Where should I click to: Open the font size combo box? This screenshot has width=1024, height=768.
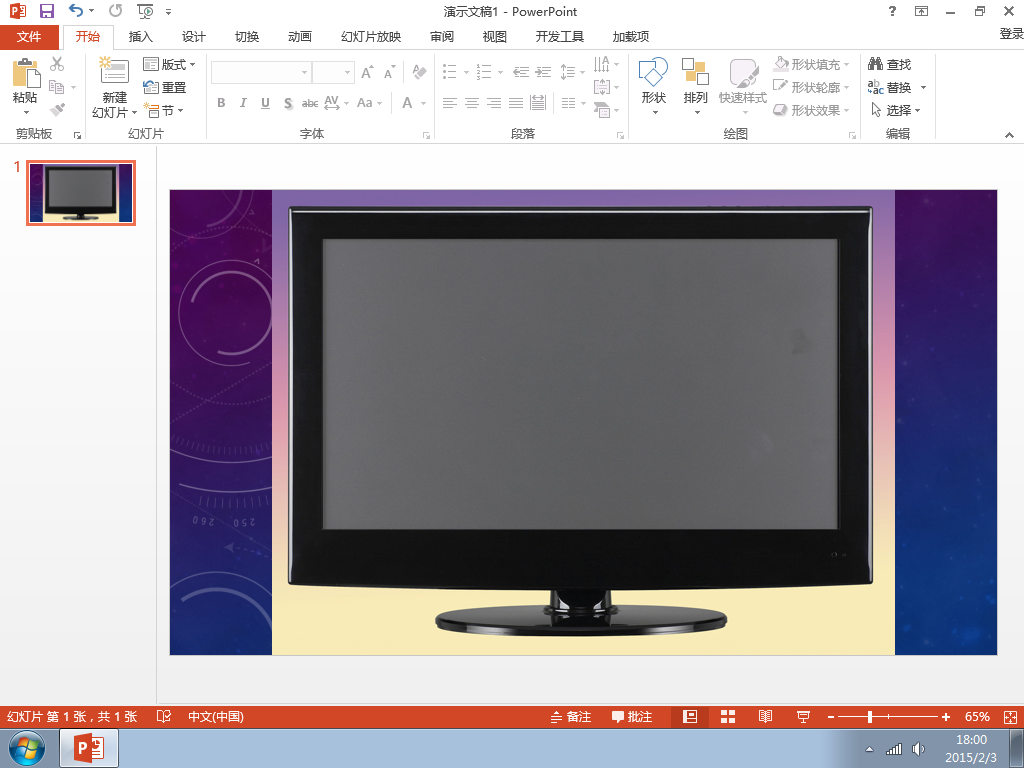pyautogui.click(x=333, y=72)
